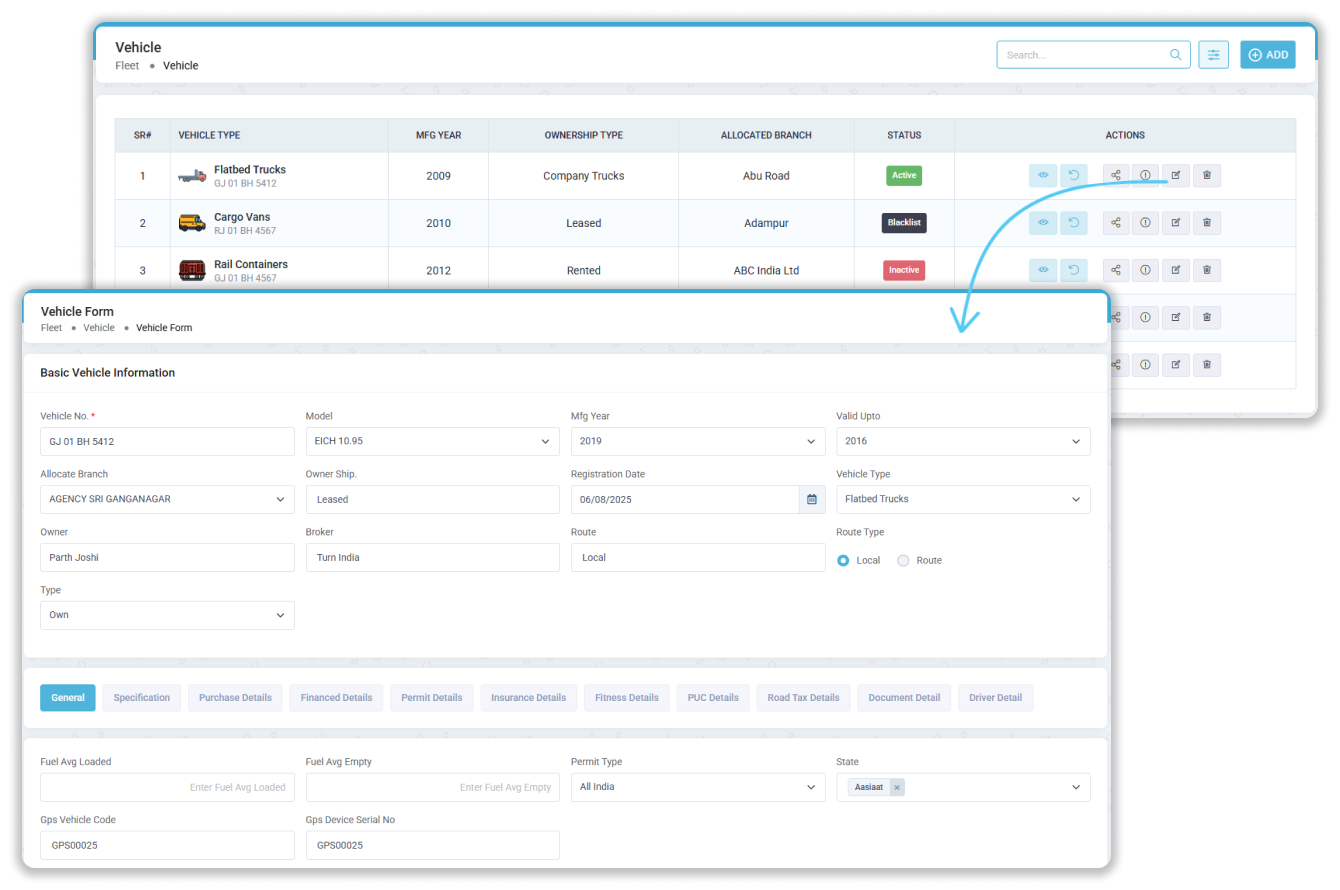
Task: View the Flatbed Trucks row eye icon
Action: point(1043,175)
